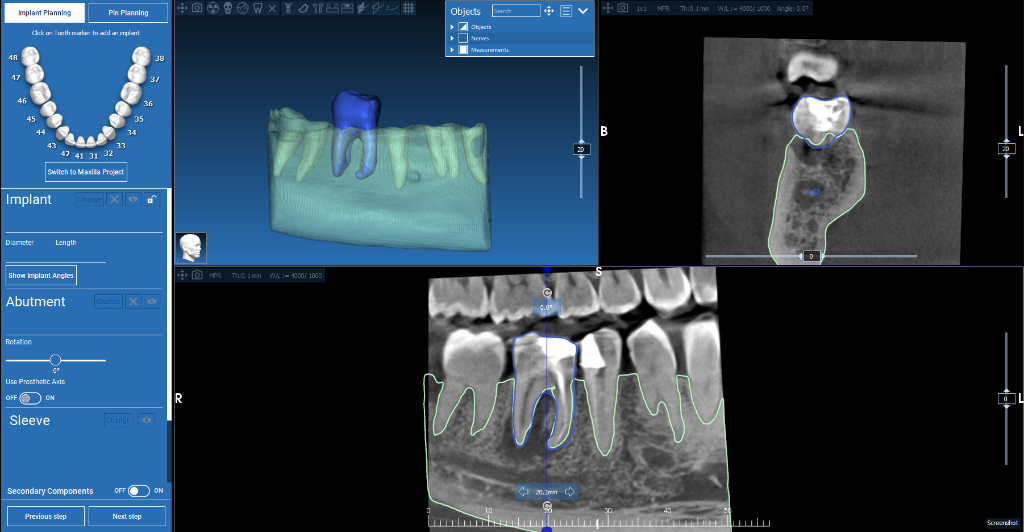The image size is (1024, 532).
Task: Click cross-section view pan/move icon
Action: (x=608, y=8)
